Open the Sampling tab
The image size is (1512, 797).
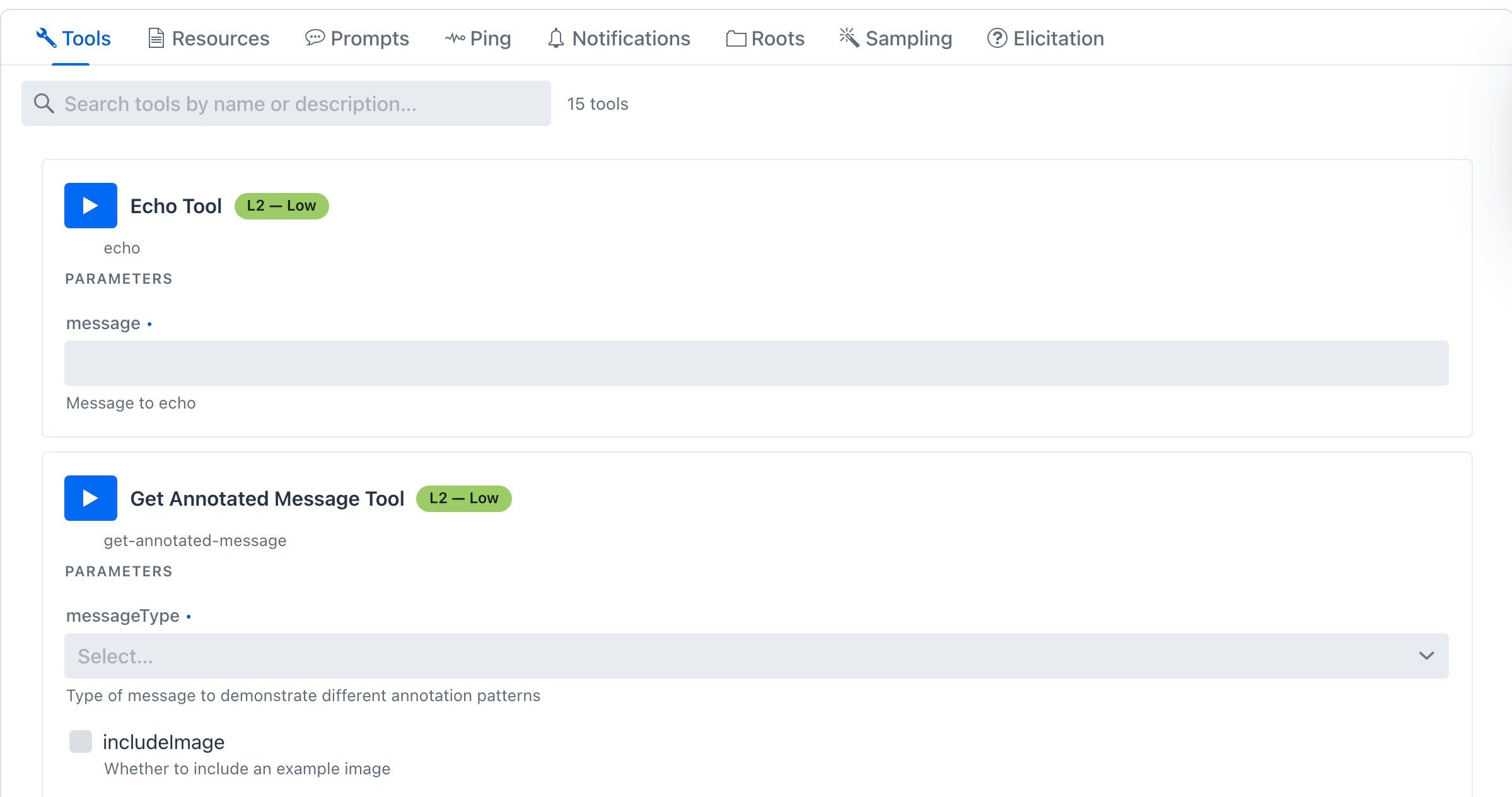(x=896, y=38)
